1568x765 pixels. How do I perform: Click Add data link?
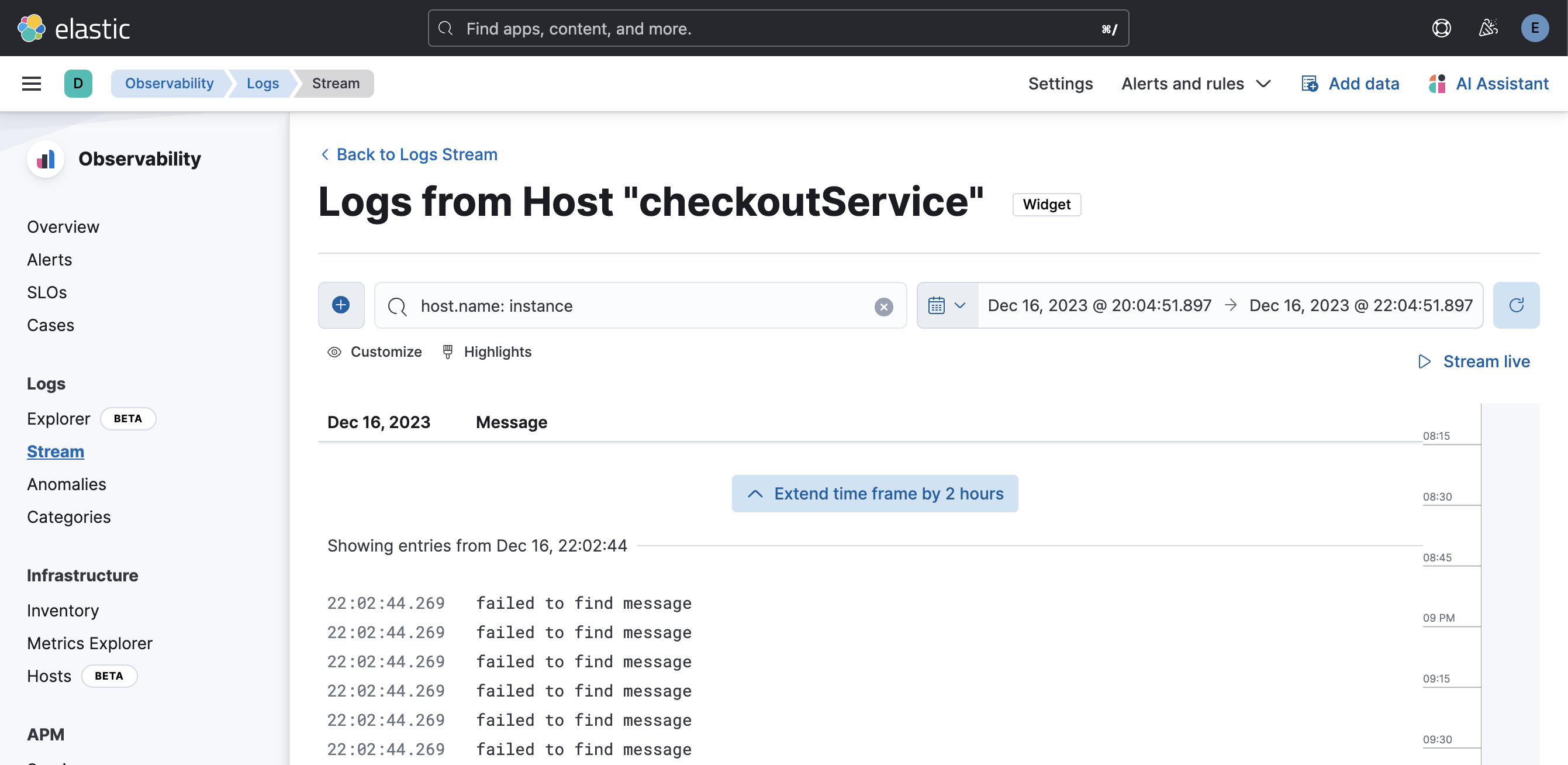[1363, 84]
